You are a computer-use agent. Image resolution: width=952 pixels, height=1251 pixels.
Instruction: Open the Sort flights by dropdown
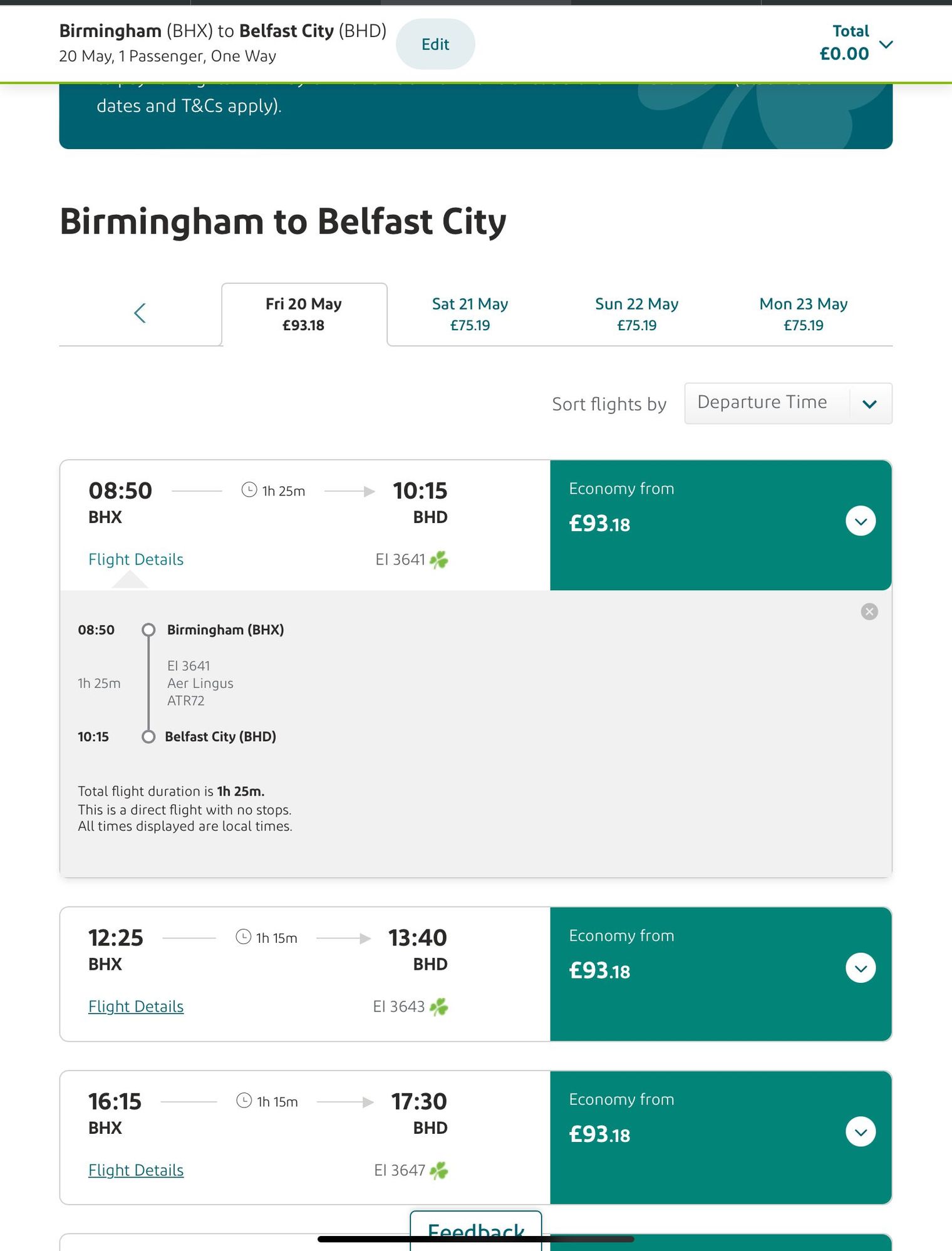tap(788, 403)
